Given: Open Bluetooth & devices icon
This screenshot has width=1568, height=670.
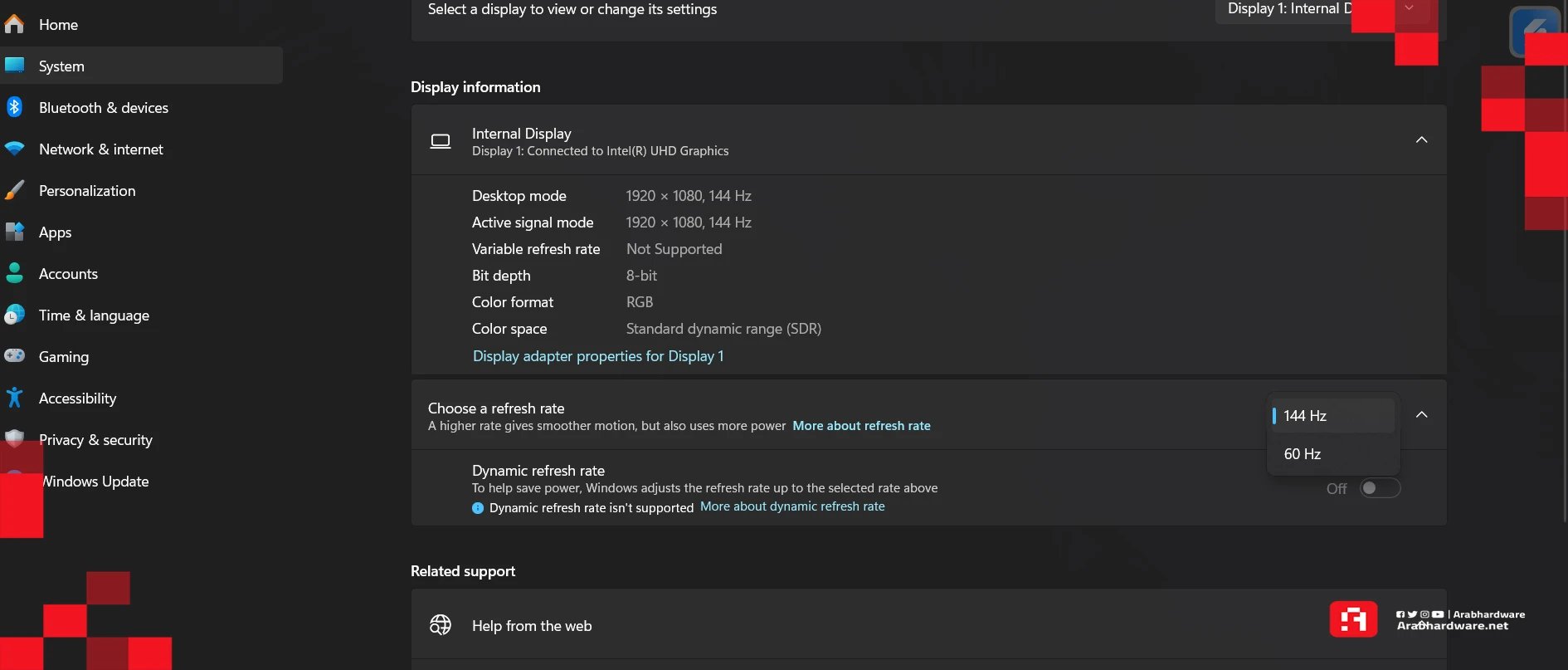Looking at the screenshot, I should pos(14,107).
